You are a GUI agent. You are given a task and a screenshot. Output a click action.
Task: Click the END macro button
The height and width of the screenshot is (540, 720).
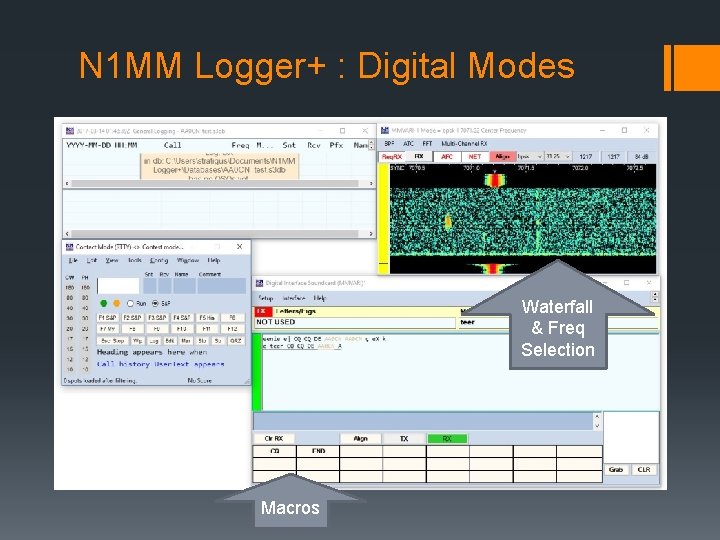coord(318,451)
